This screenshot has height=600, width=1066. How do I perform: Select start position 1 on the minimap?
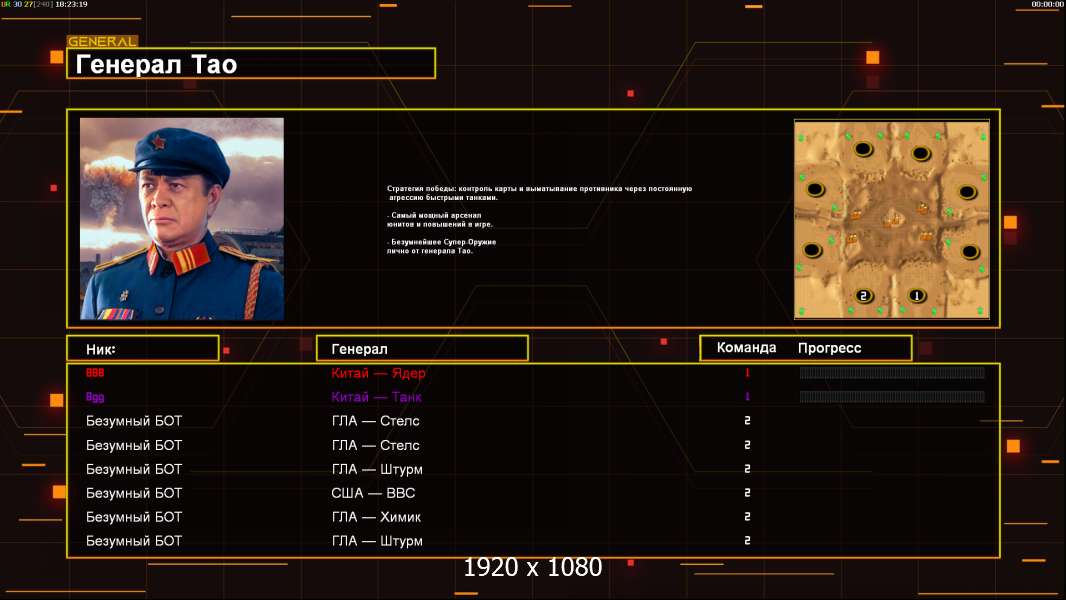[916, 296]
